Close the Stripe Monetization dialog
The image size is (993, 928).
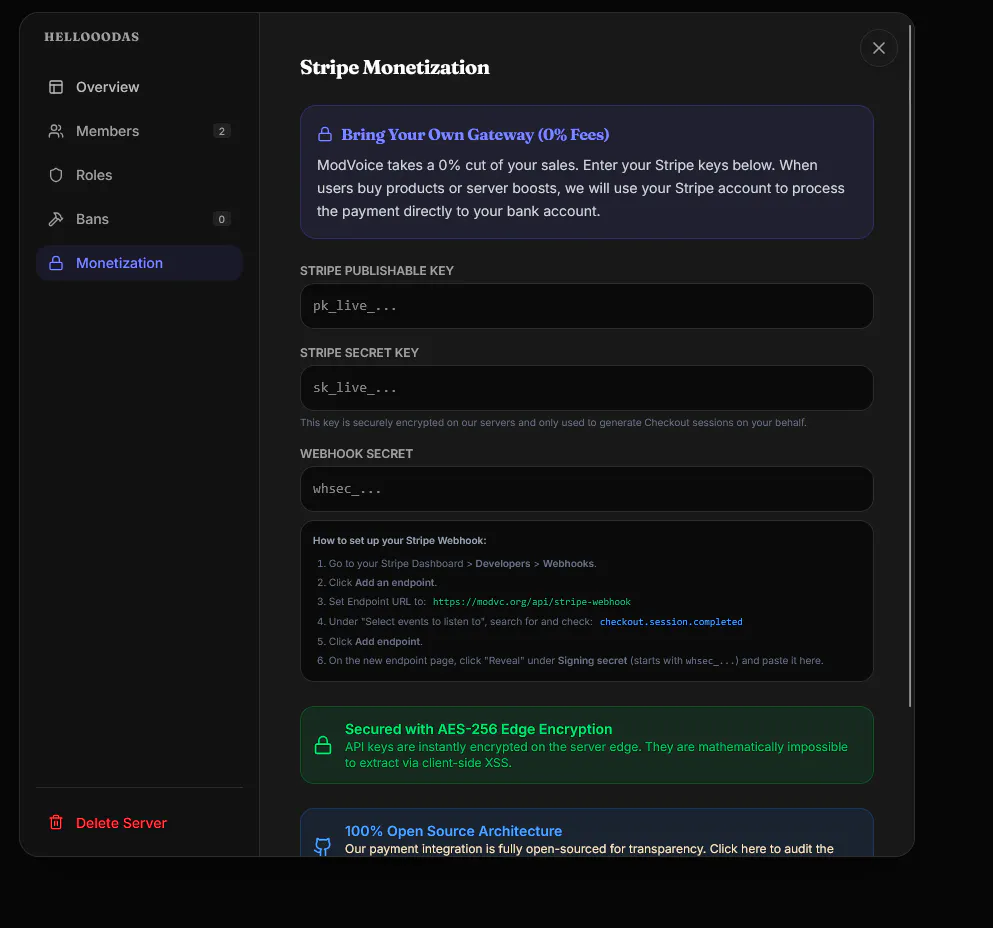tap(878, 48)
